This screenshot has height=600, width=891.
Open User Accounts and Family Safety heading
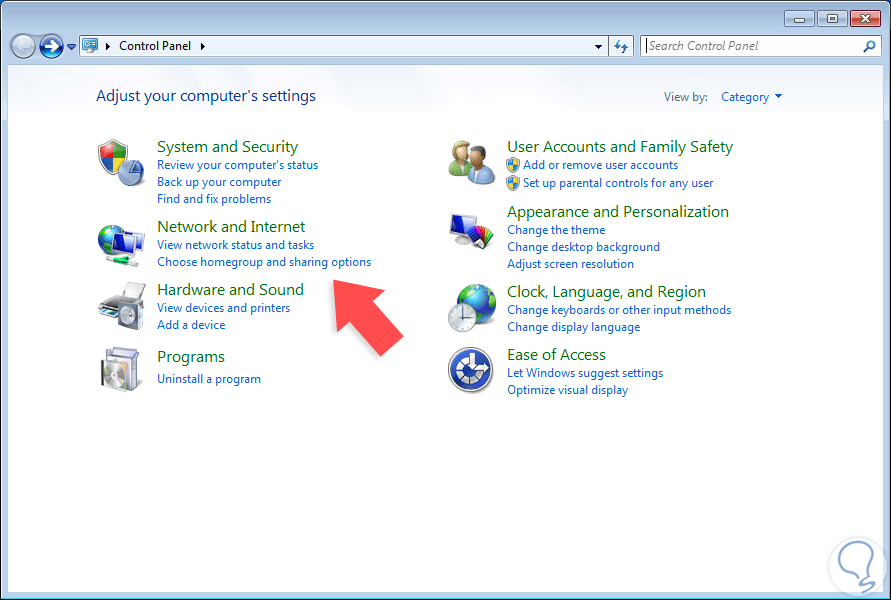pos(620,147)
